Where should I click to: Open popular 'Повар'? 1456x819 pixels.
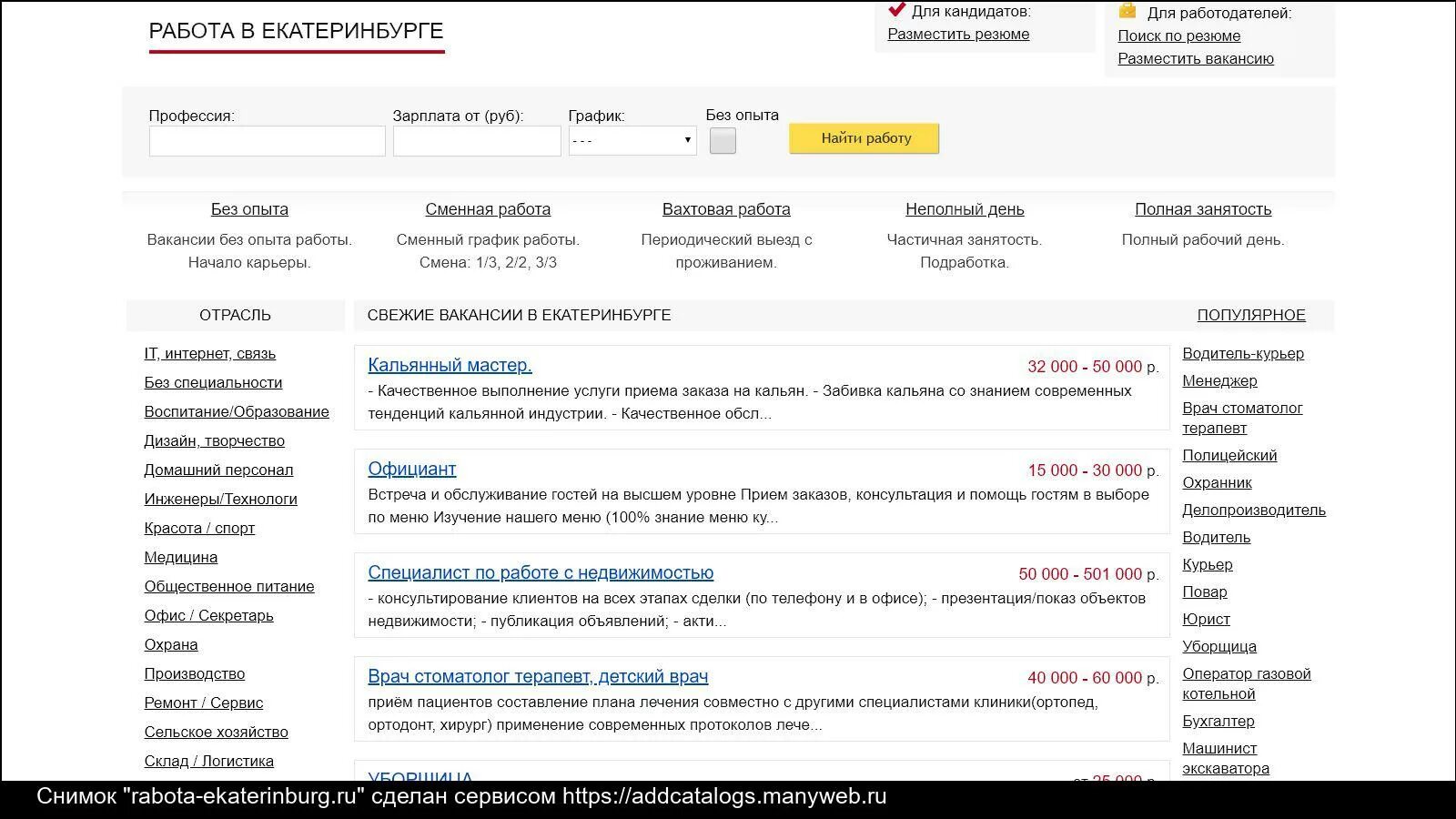1205,592
